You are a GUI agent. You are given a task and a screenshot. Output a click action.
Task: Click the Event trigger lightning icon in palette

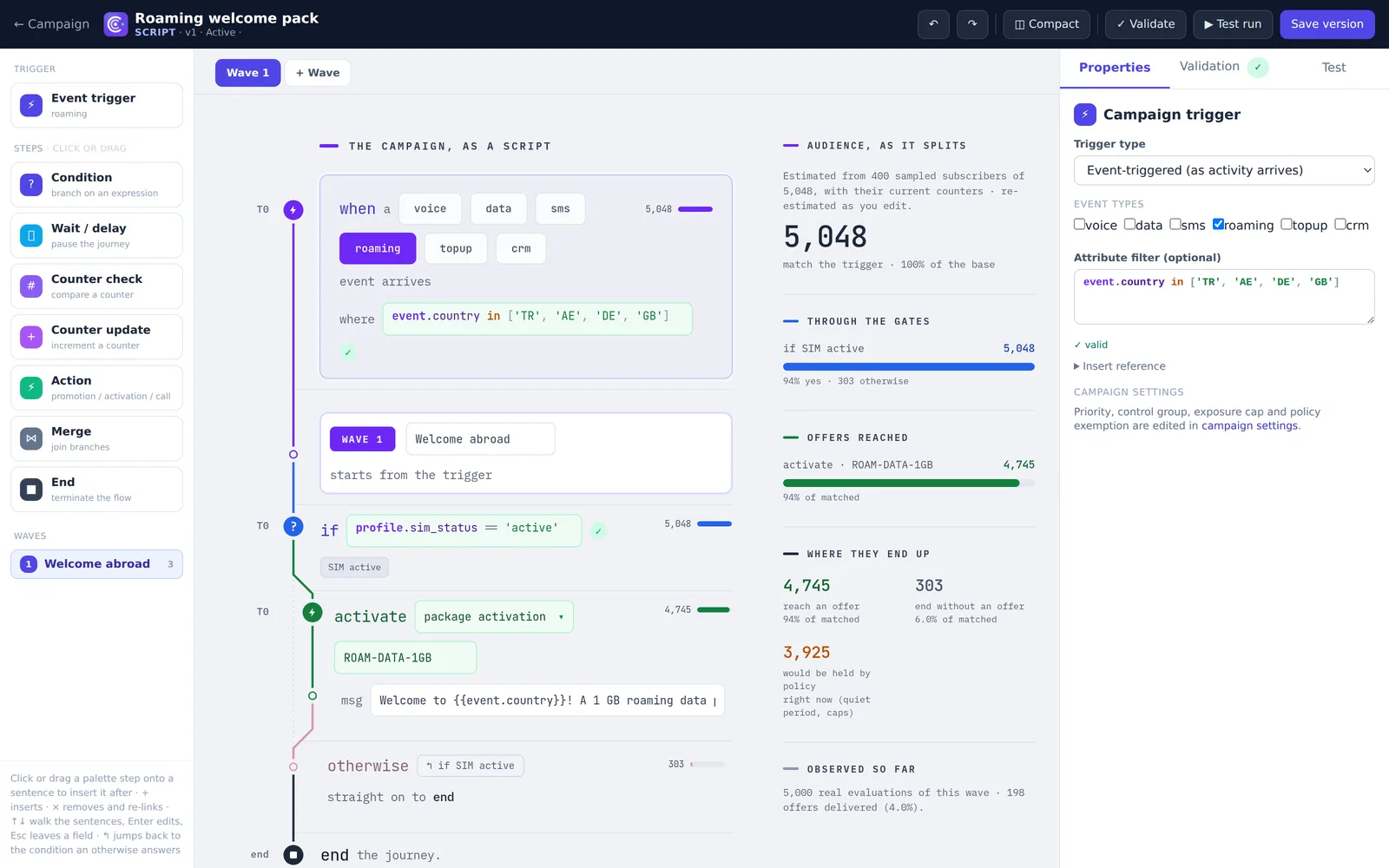point(31,105)
